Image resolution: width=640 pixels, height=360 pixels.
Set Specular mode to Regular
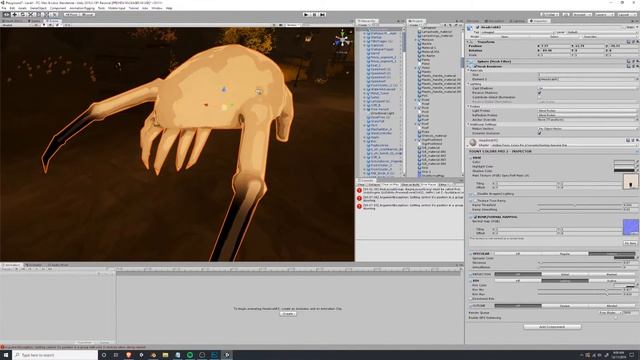click(565, 253)
